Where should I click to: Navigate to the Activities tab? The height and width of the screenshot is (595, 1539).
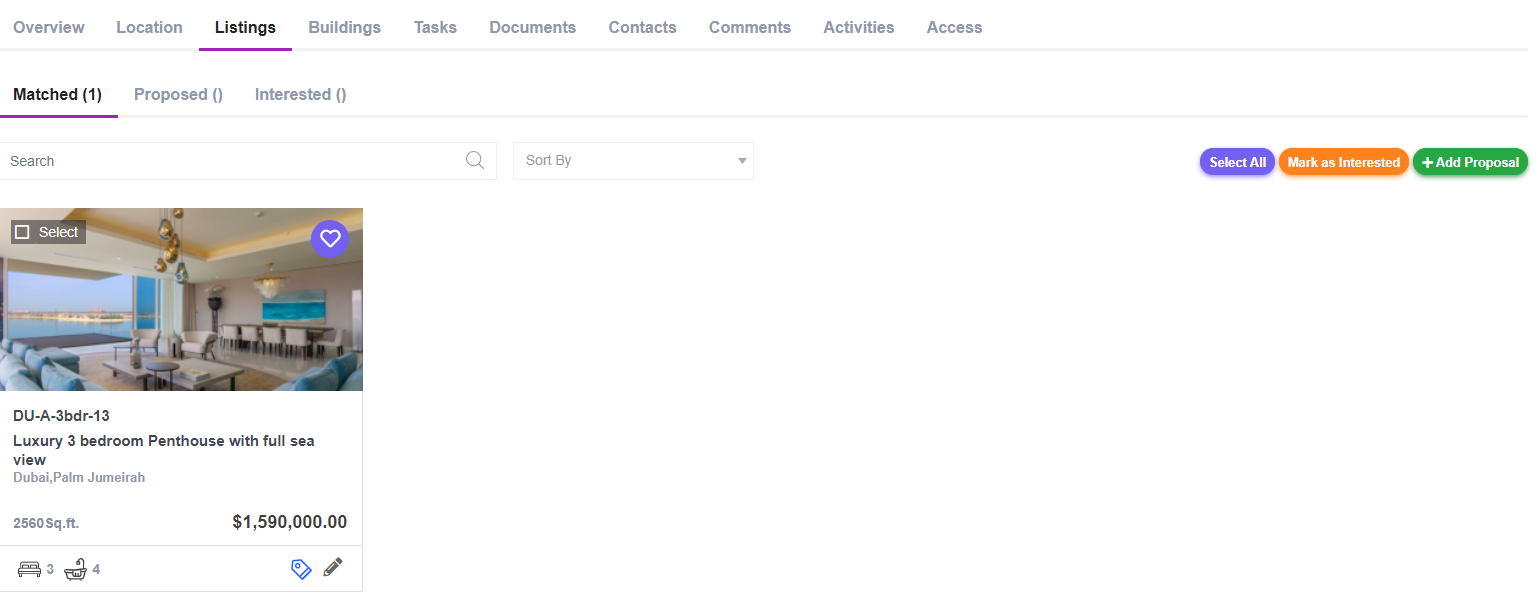[858, 28]
